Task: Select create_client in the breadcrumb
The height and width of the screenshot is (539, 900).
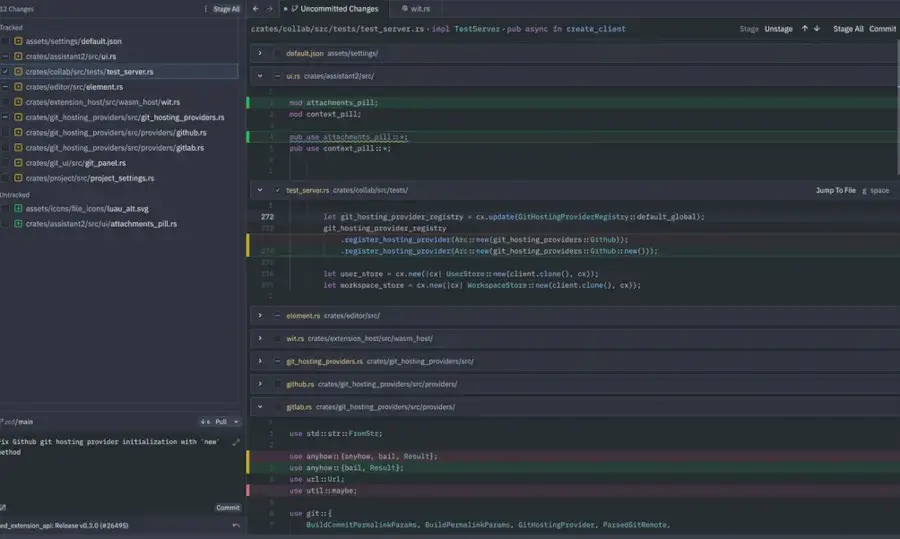Action: (596, 29)
